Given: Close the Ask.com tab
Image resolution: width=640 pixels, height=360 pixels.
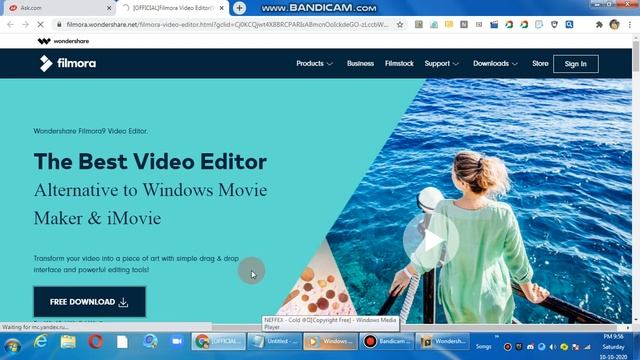Looking at the screenshot, I should click(109, 8).
